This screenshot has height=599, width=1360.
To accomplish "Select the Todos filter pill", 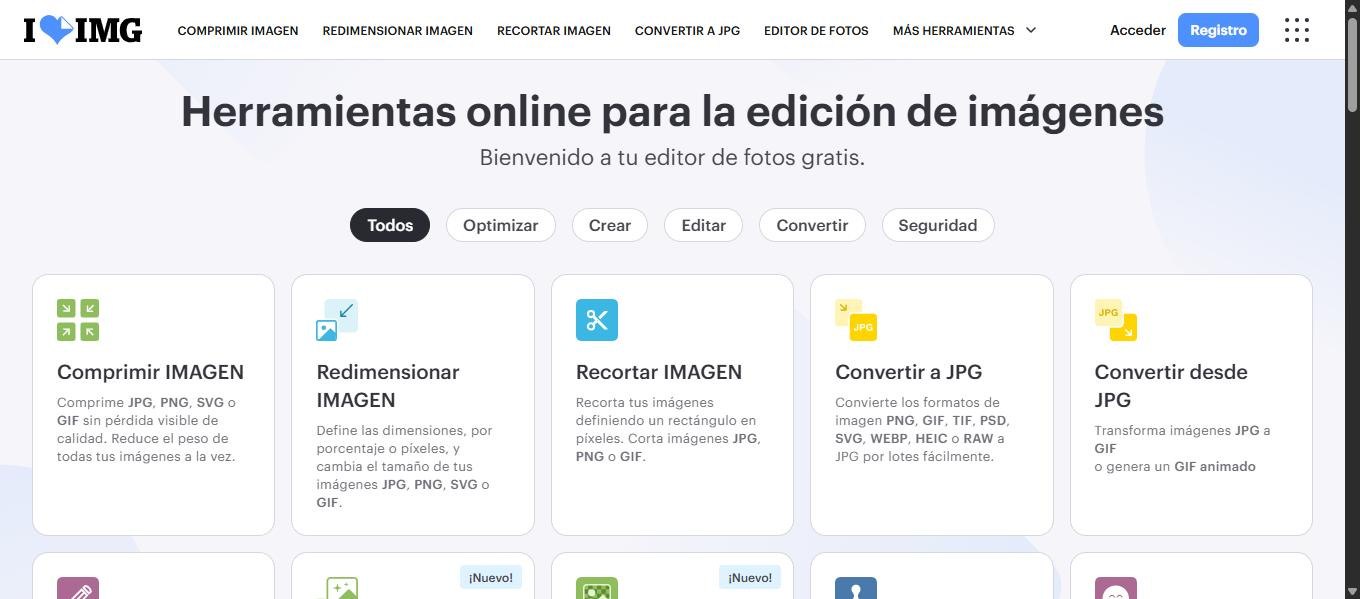I will click(390, 225).
